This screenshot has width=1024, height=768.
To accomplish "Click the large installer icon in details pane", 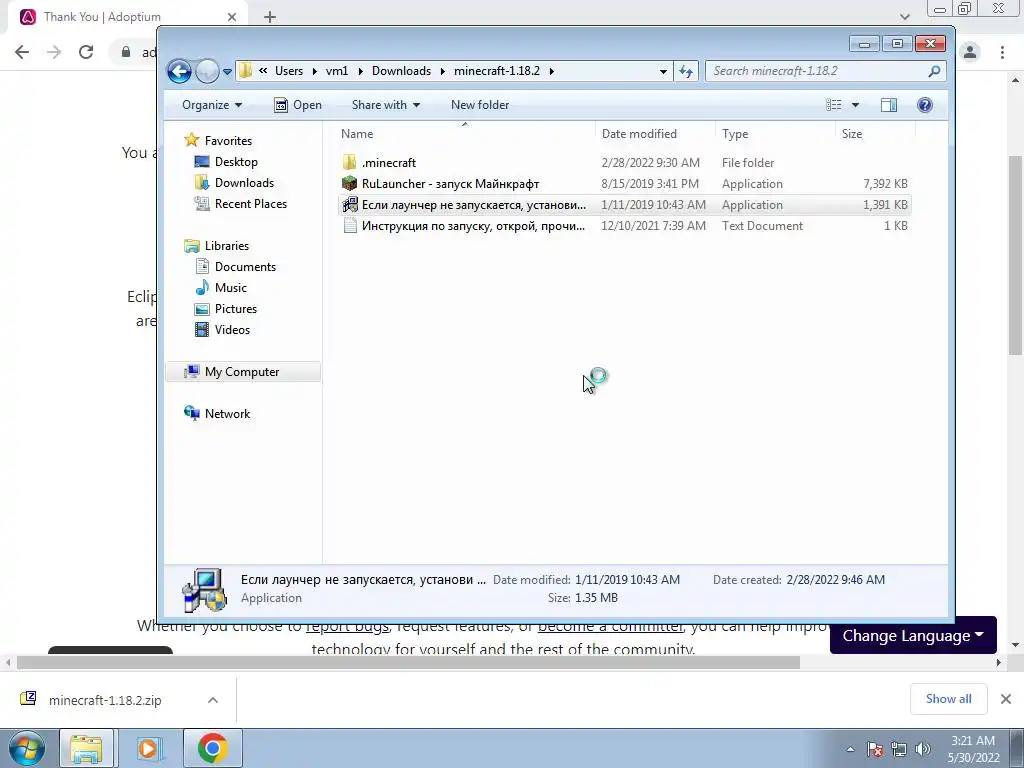I will [204, 590].
